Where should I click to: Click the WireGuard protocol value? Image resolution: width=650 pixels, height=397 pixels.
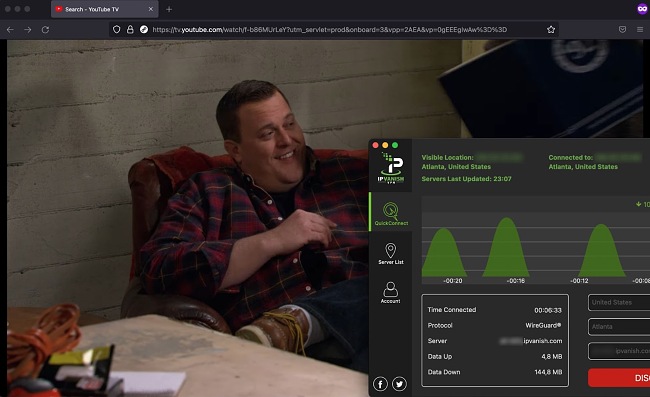(x=543, y=325)
